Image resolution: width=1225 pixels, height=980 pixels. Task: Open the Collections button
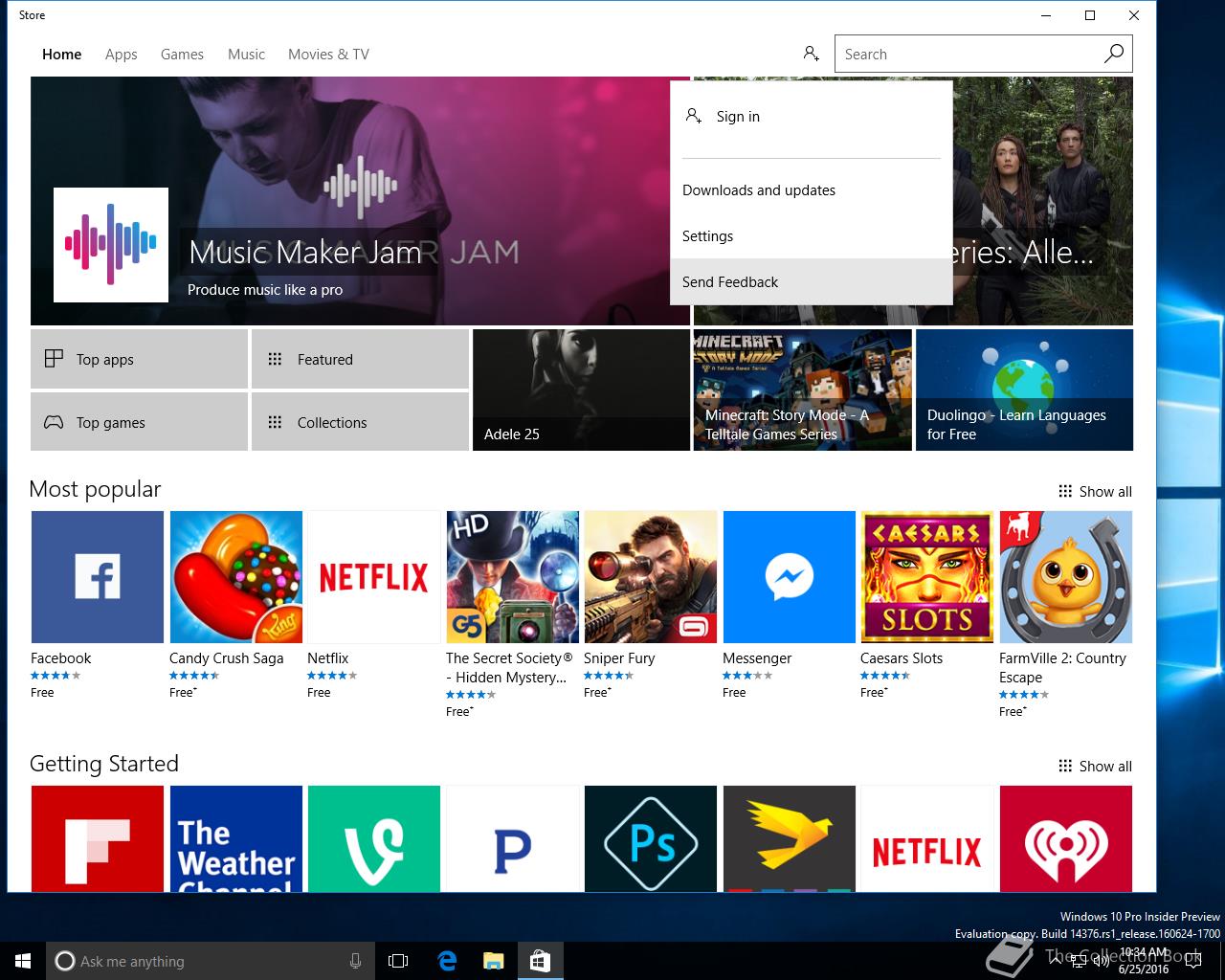click(x=360, y=422)
